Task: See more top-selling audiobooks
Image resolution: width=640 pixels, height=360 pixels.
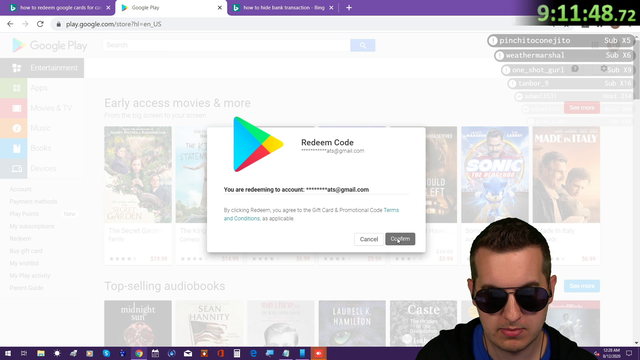Action: [x=582, y=286]
